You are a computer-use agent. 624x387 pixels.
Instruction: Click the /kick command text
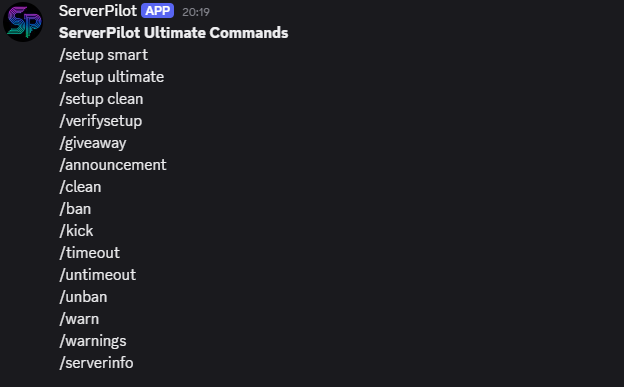(x=76, y=231)
